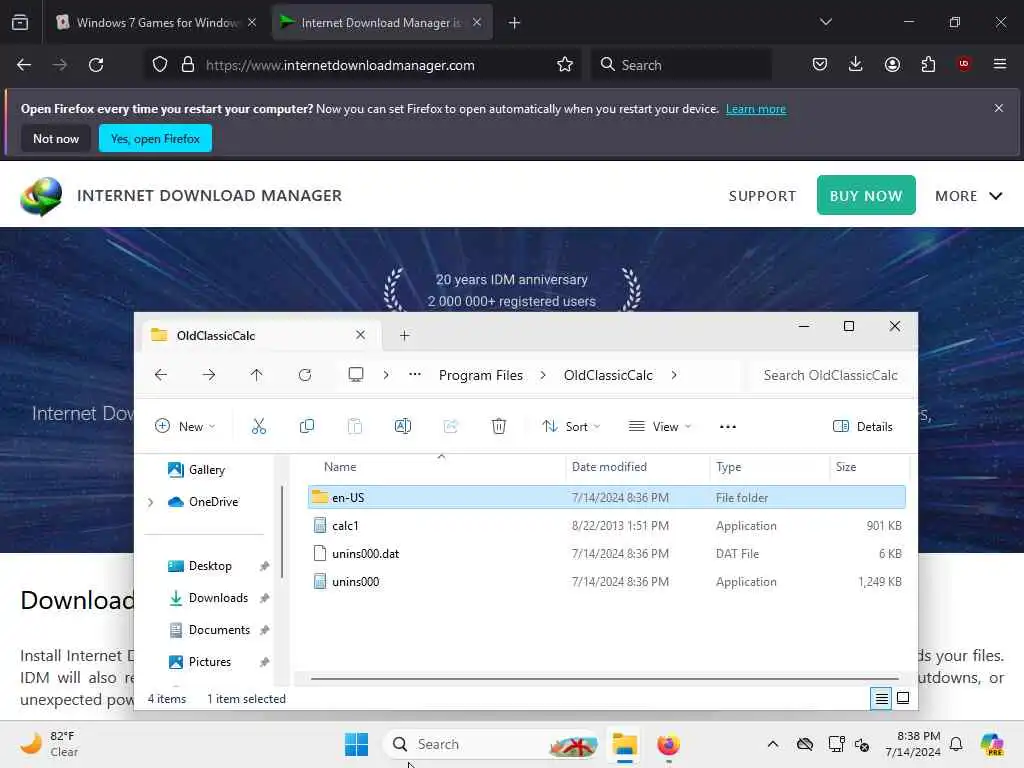Click the Paste clipboard icon in Explorer
The height and width of the screenshot is (768, 1024).
[355, 426]
